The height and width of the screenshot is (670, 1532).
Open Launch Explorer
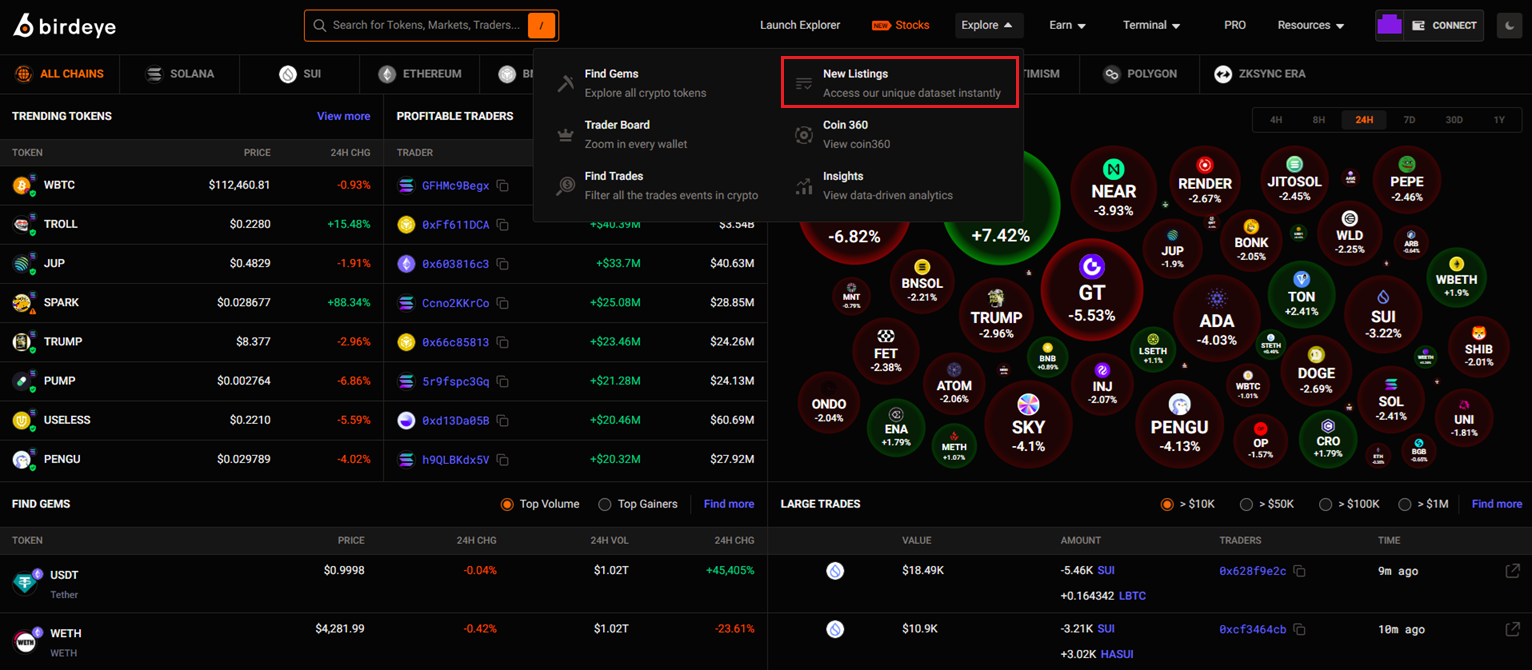(800, 25)
